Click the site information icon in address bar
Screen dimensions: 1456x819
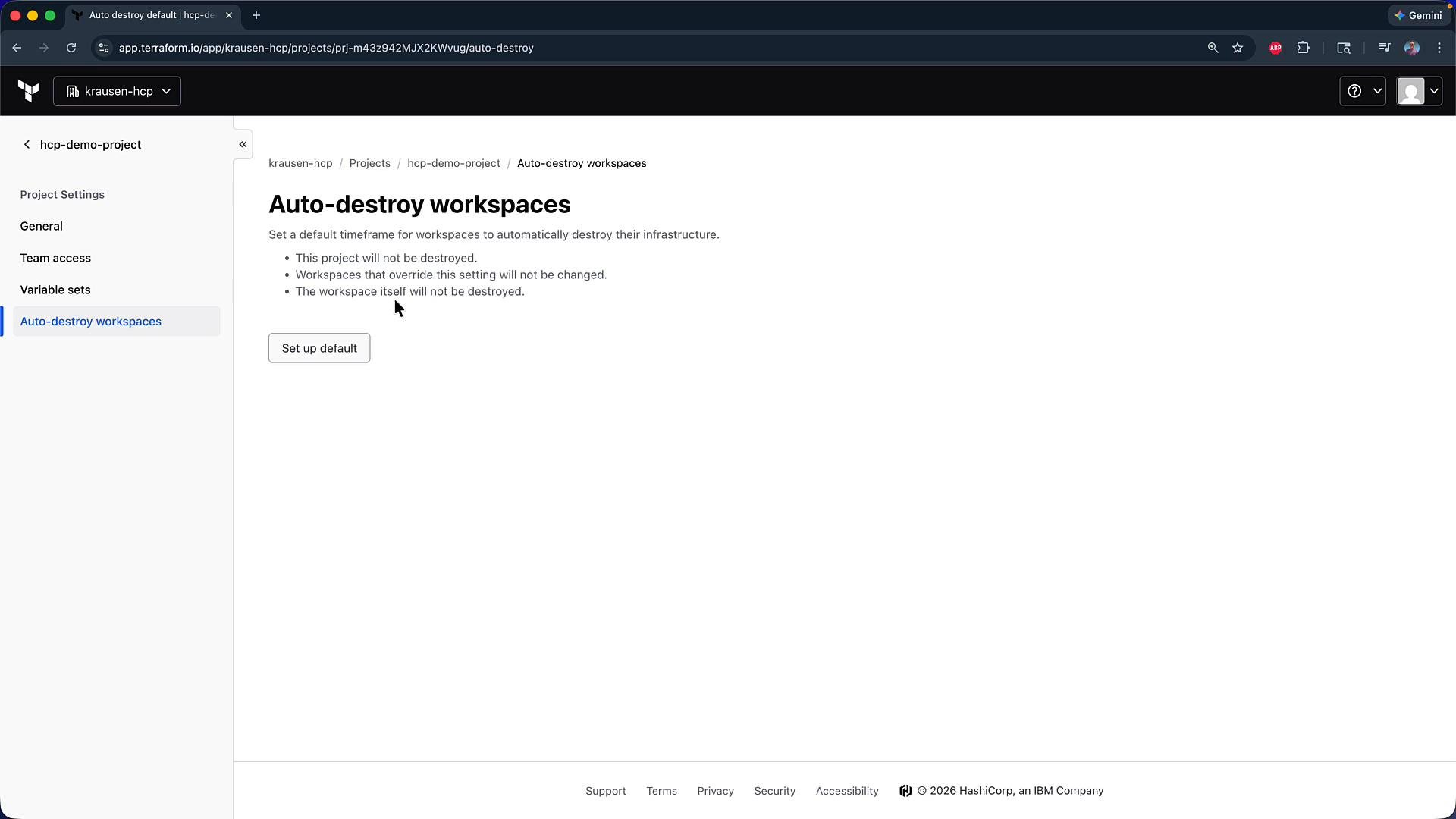click(x=104, y=48)
